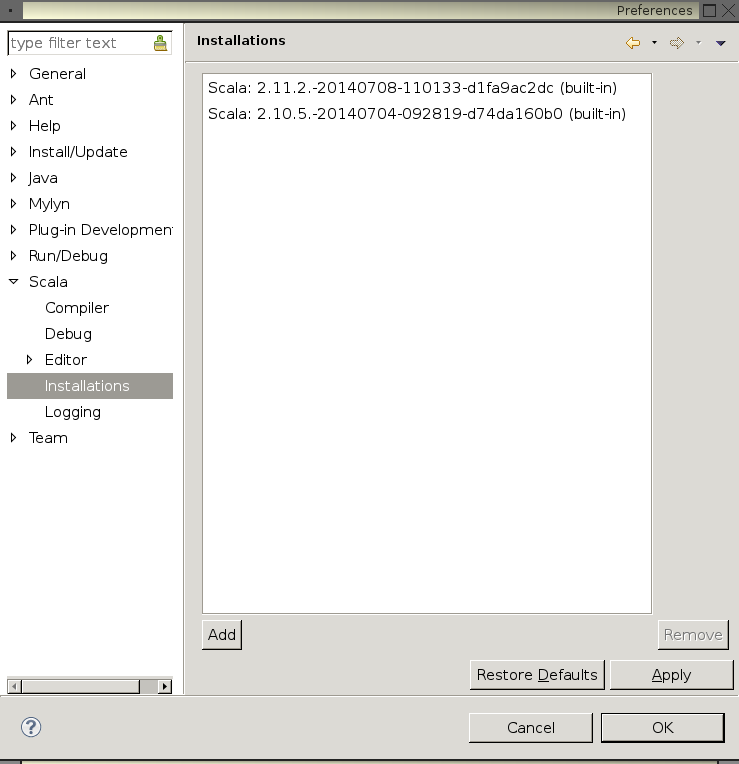The image size is (739, 764).
Task: Open the back history dropdown arrow
Action: click(x=654, y=43)
